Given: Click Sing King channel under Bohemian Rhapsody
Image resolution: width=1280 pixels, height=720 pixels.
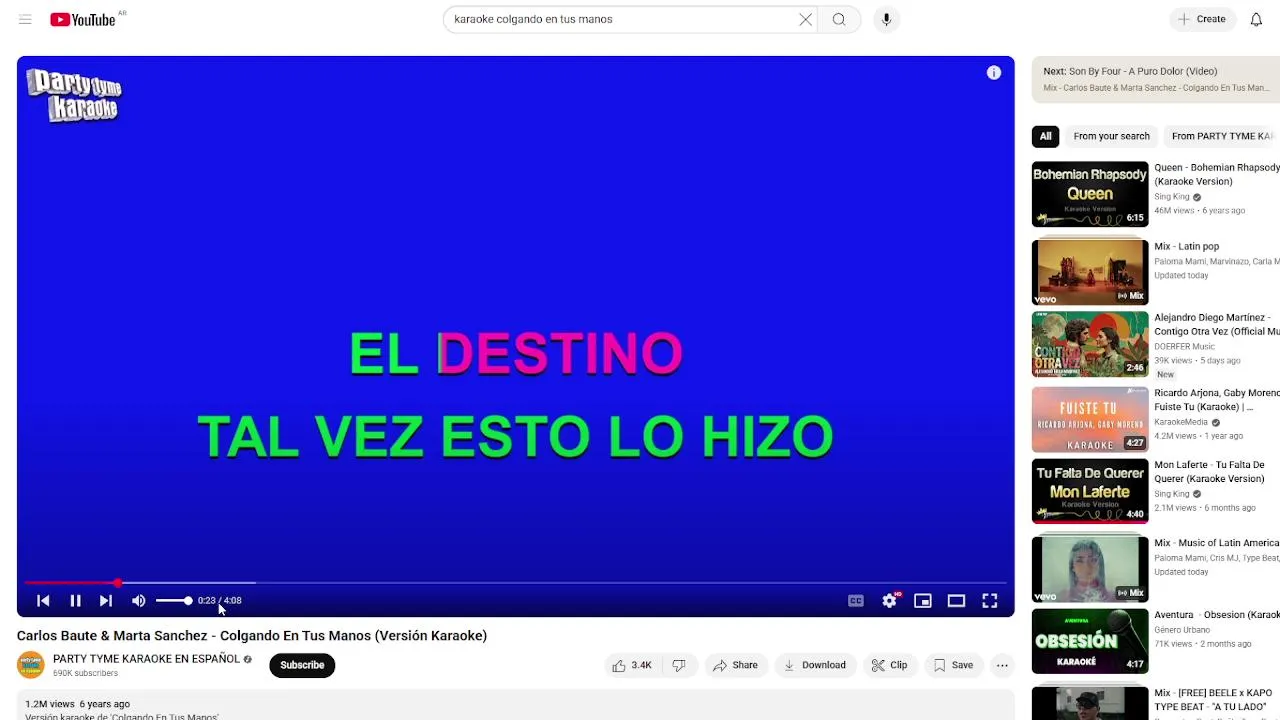Looking at the screenshot, I should click(x=1172, y=197).
